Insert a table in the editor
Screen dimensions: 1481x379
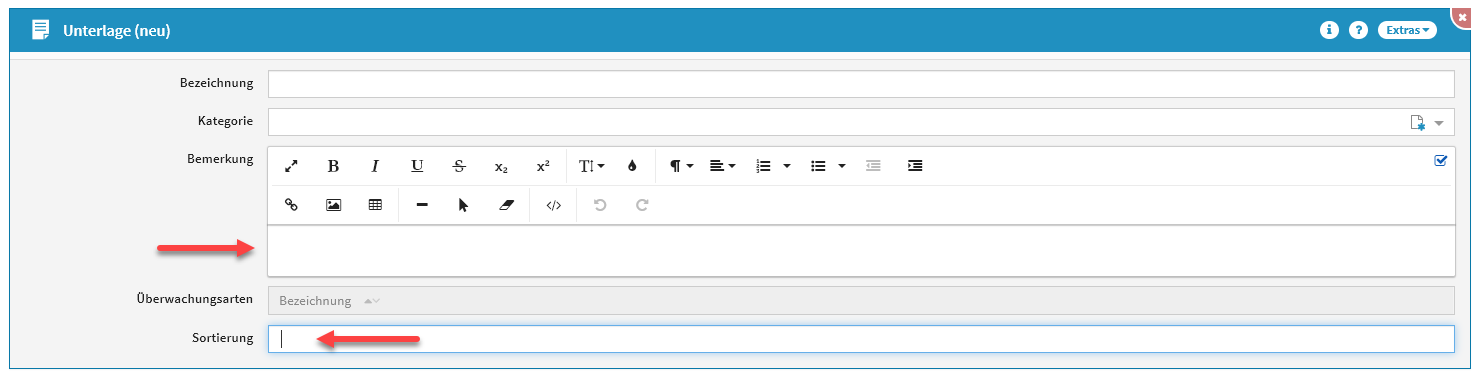tap(376, 205)
